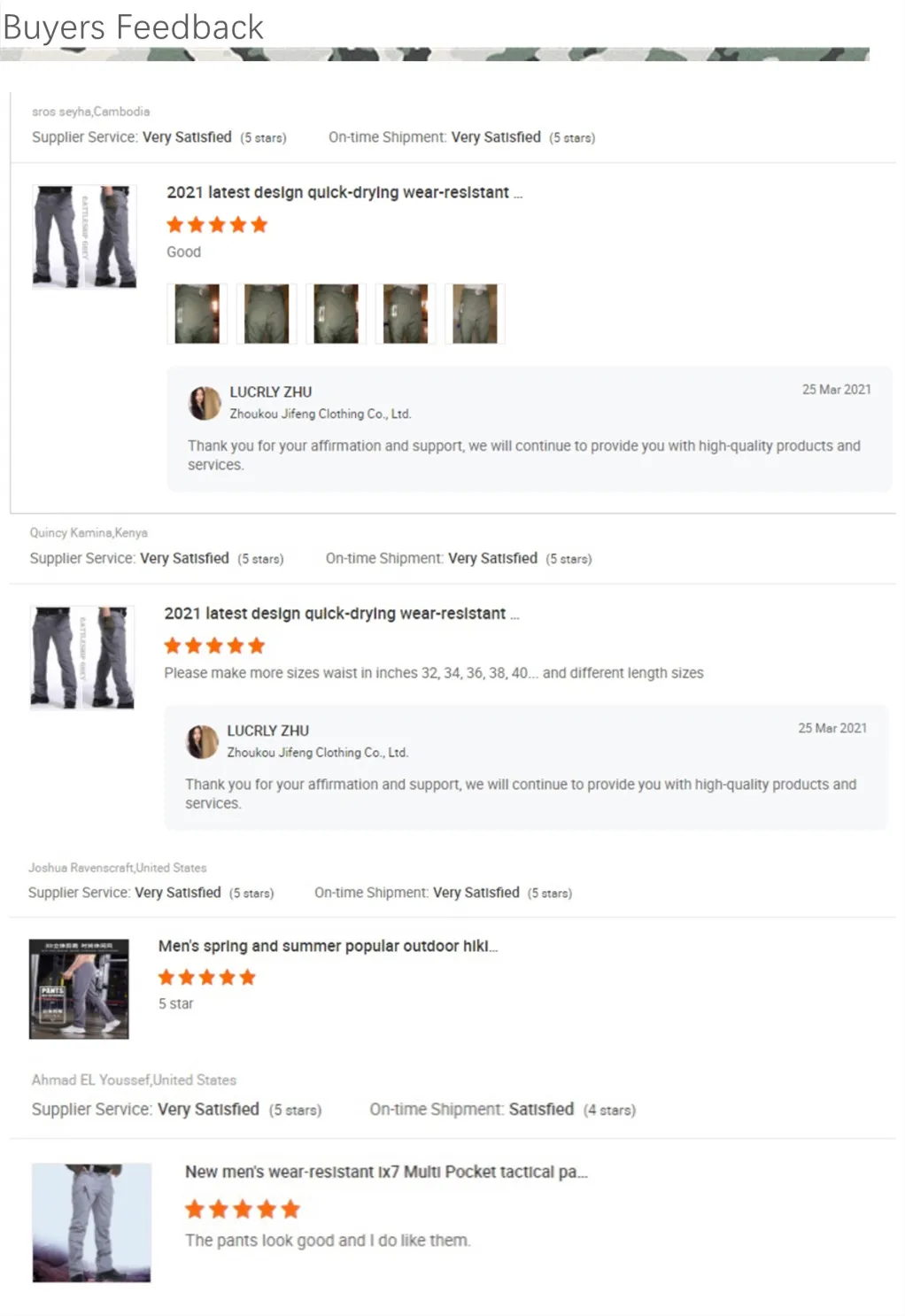Open product image in Quincy Kamina review
The height and width of the screenshot is (1316, 905).
[x=82, y=657]
